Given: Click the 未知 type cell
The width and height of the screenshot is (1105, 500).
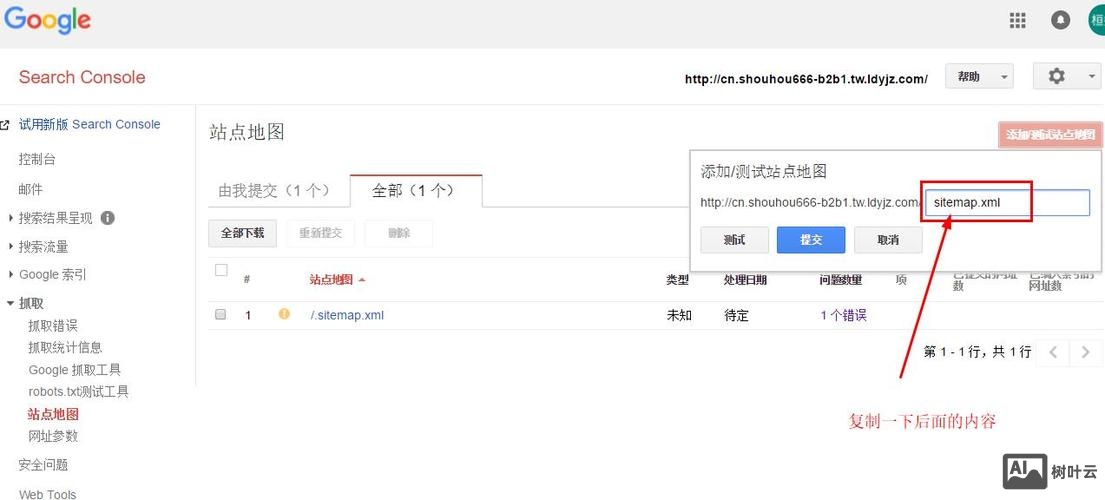Looking at the screenshot, I should 679,315.
